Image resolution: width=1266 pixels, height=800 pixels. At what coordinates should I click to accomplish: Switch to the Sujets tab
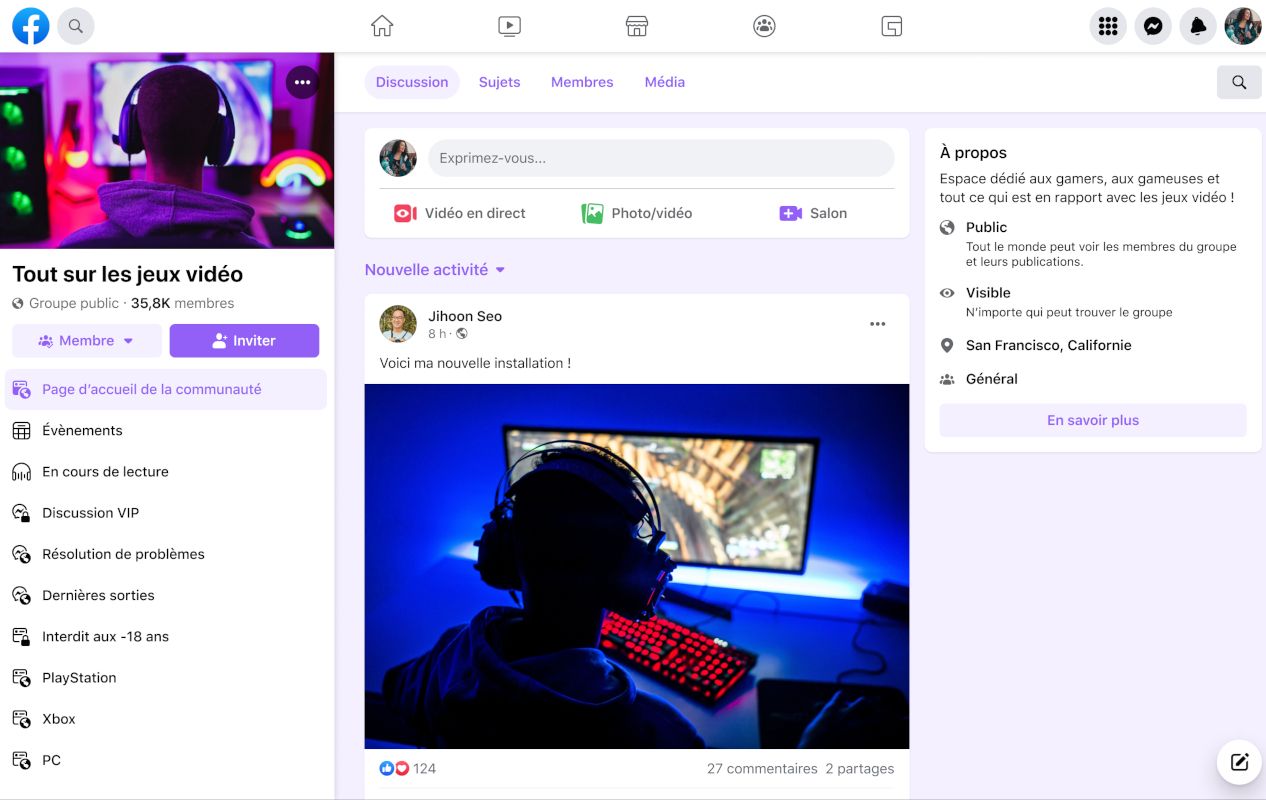pyautogui.click(x=499, y=82)
